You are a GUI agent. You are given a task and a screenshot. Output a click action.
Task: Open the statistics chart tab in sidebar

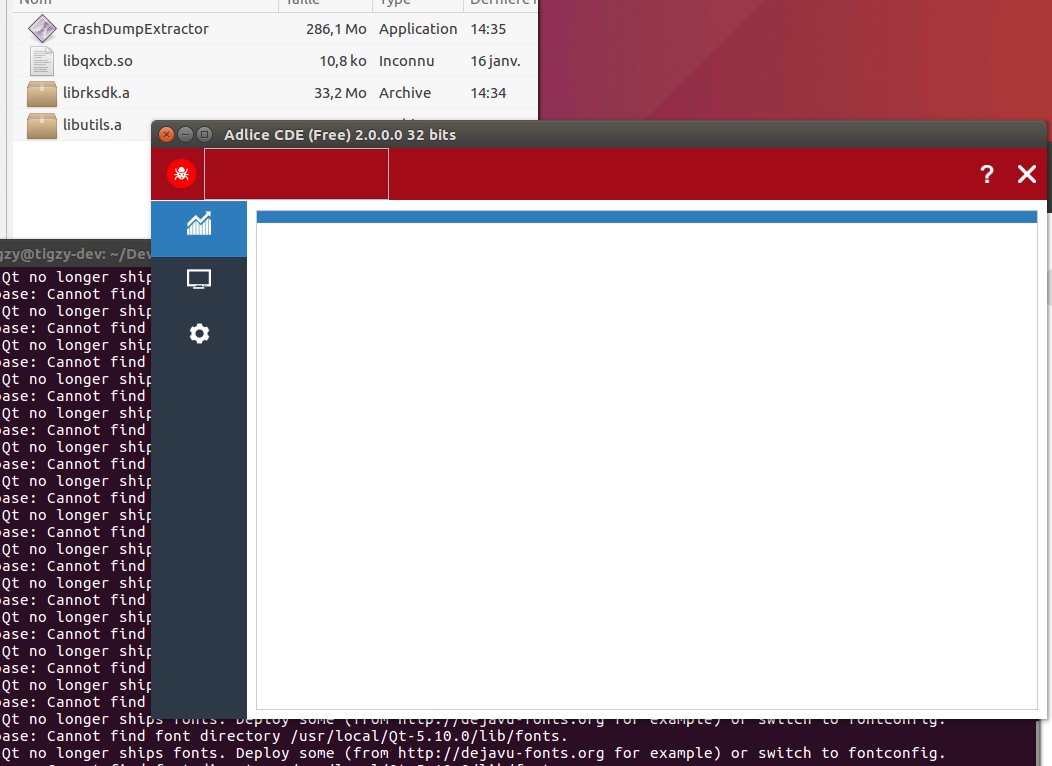tap(199, 229)
